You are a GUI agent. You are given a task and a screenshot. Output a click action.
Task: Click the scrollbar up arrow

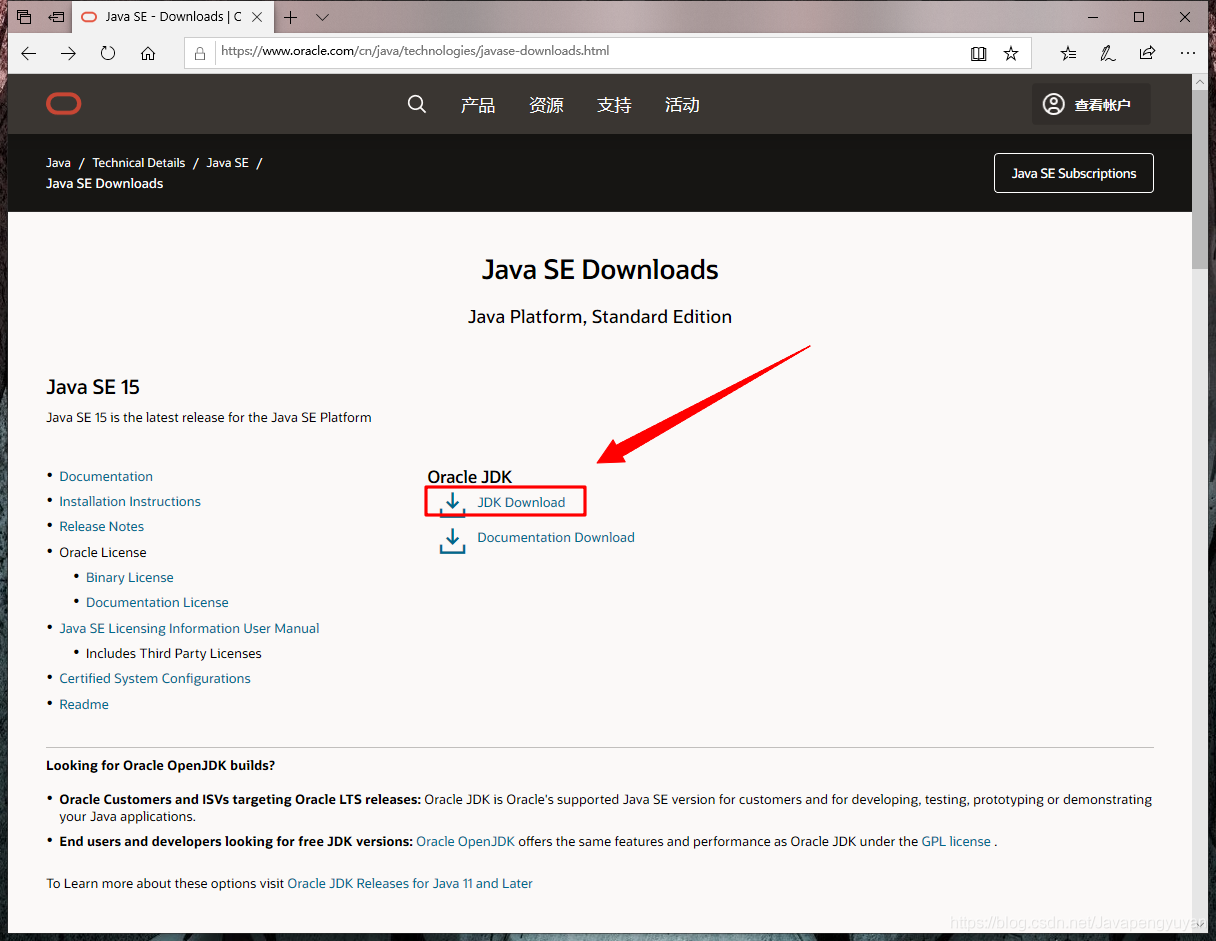pos(1200,83)
